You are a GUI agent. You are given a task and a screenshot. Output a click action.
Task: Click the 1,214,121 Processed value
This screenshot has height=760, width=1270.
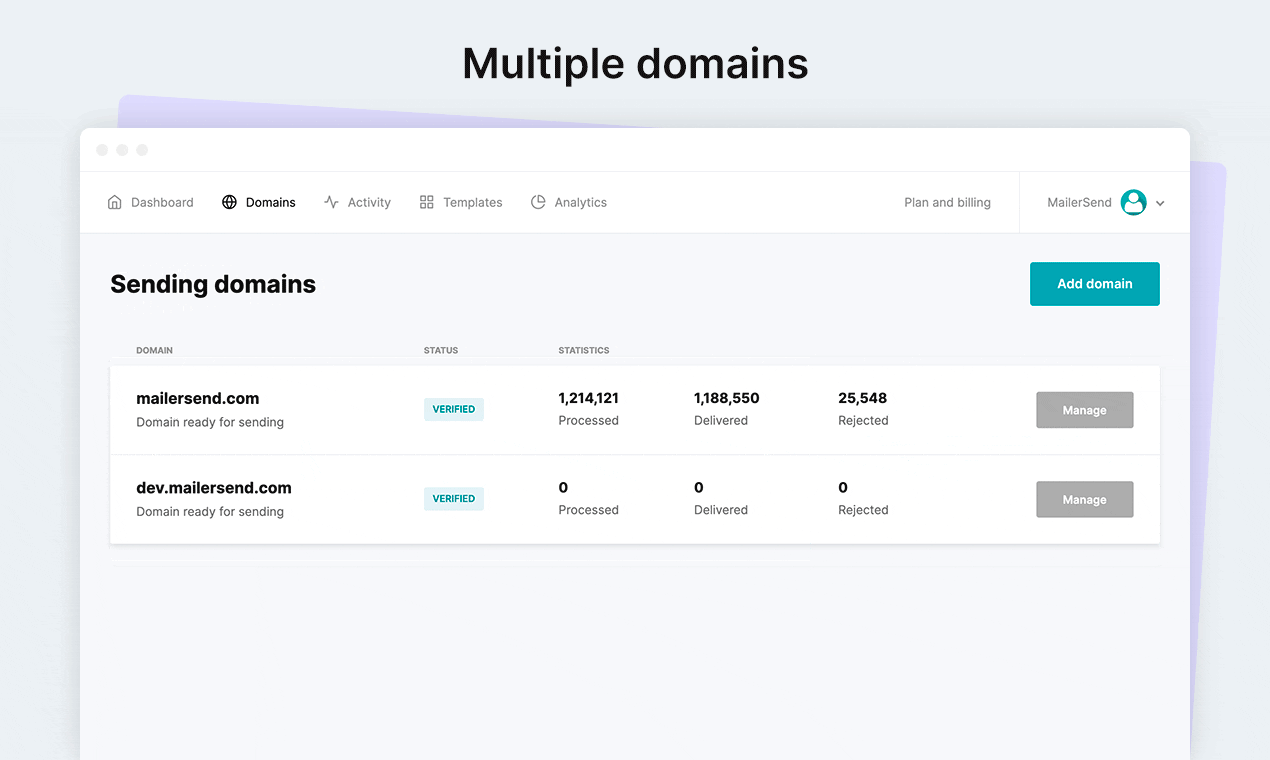(588, 398)
